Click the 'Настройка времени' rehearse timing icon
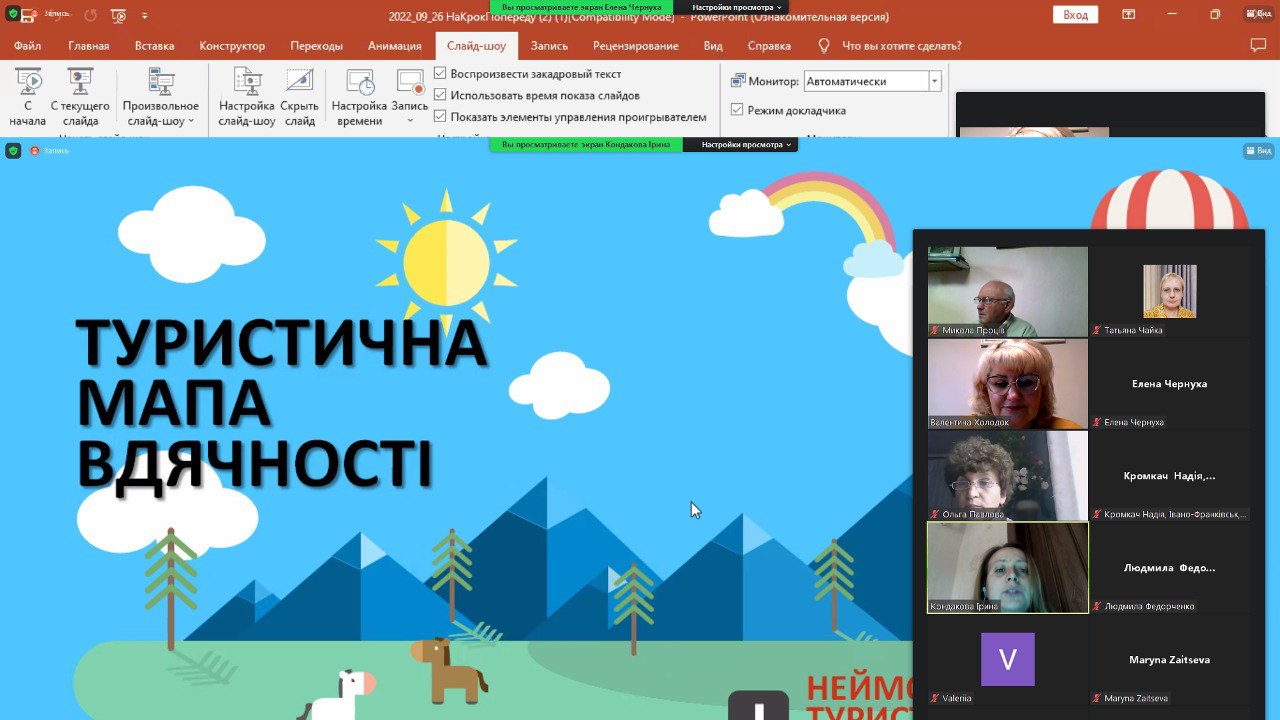Viewport: 1280px width, 720px height. tap(359, 83)
